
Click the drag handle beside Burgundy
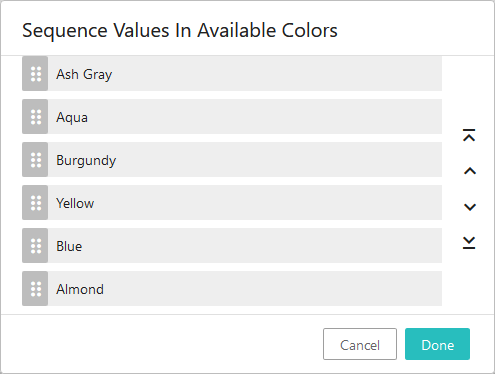[x=35, y=160]
